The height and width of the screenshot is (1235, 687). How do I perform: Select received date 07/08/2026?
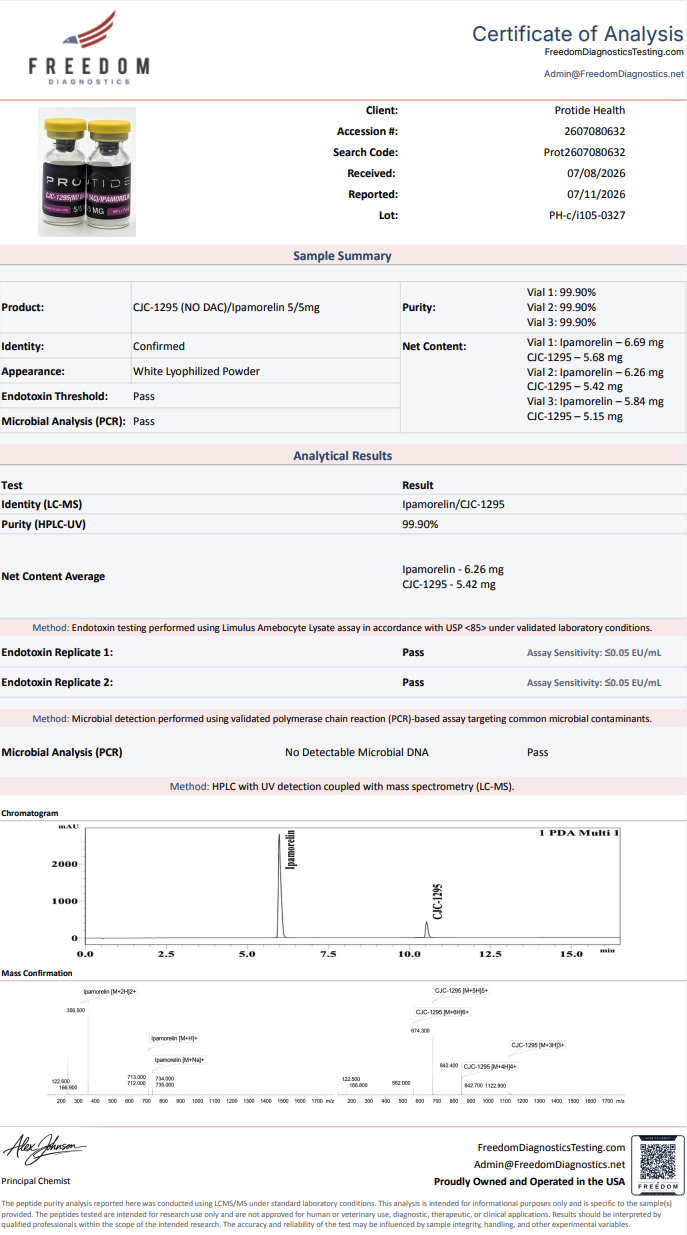click(x=596, y=173)
